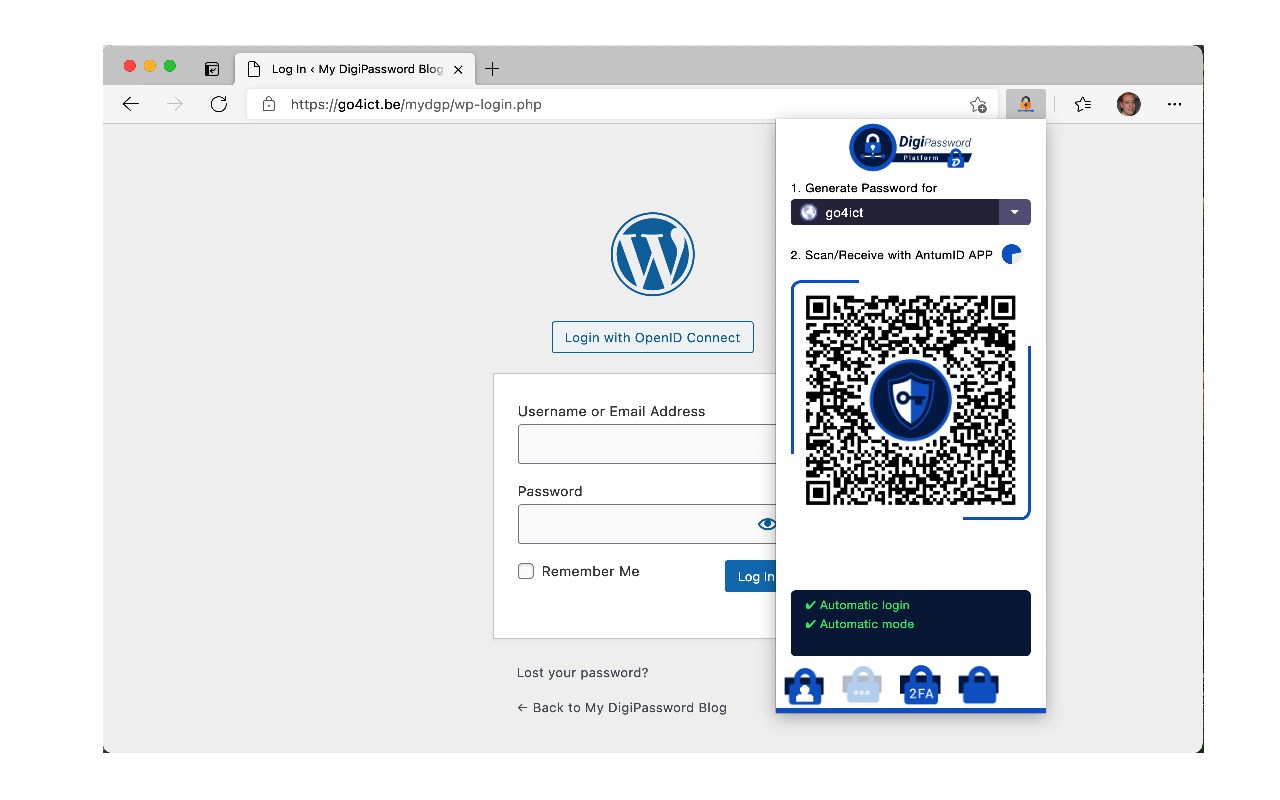
Task: Show password with eye icon
Action: (767, 524)
